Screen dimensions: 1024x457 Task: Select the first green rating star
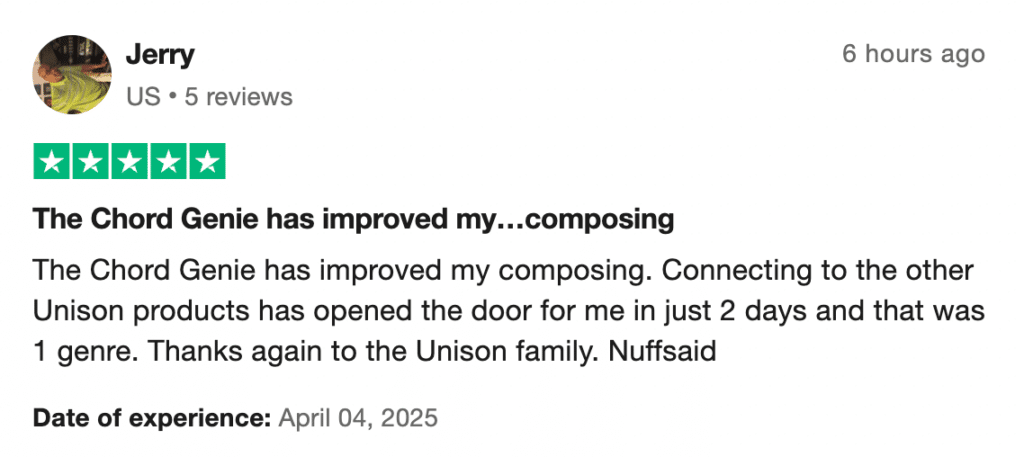[x=52, y=161]
